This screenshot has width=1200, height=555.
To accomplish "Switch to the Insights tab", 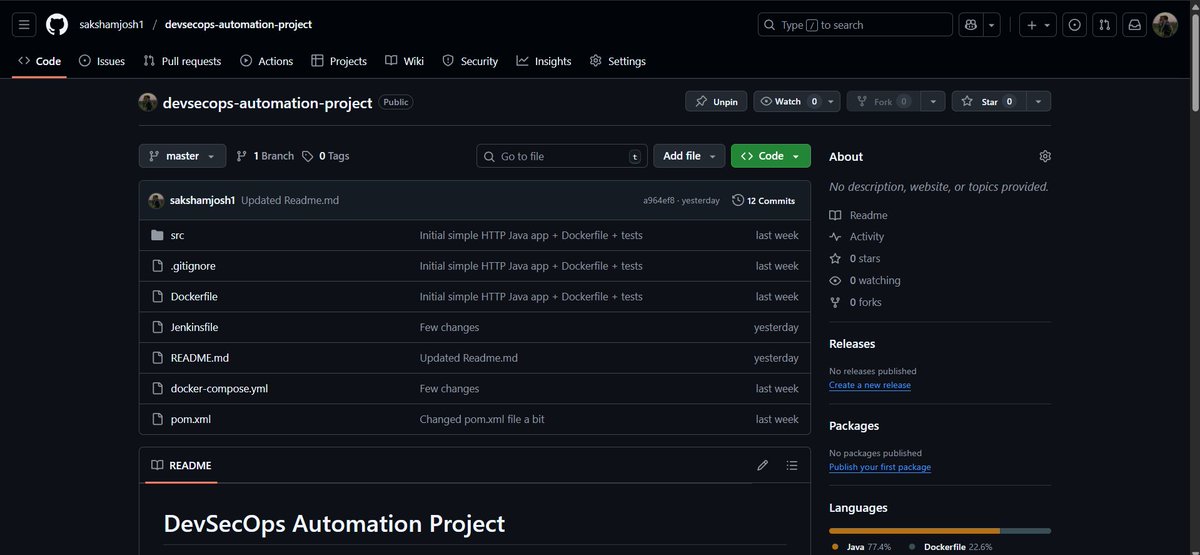I will point(544,61).
